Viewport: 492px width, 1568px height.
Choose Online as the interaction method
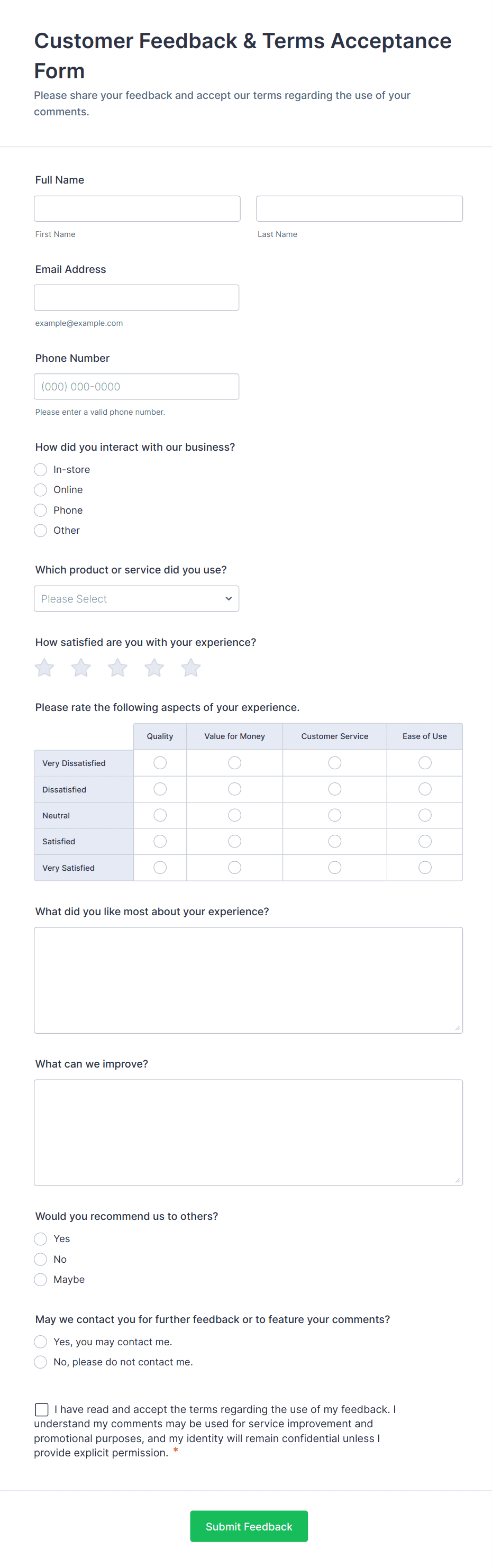tap(41, 489)
